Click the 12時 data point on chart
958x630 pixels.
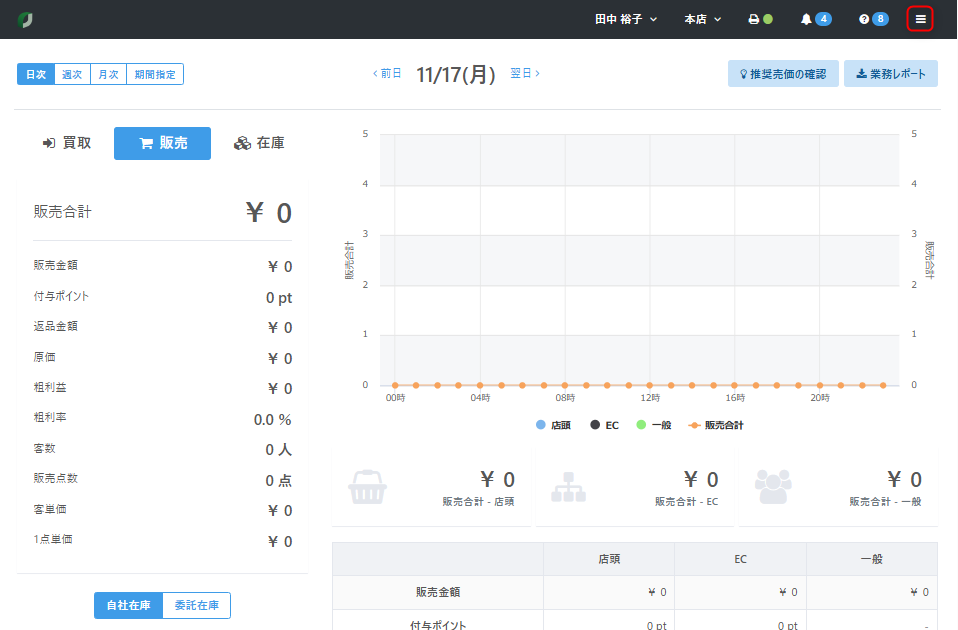pos(649,386)
